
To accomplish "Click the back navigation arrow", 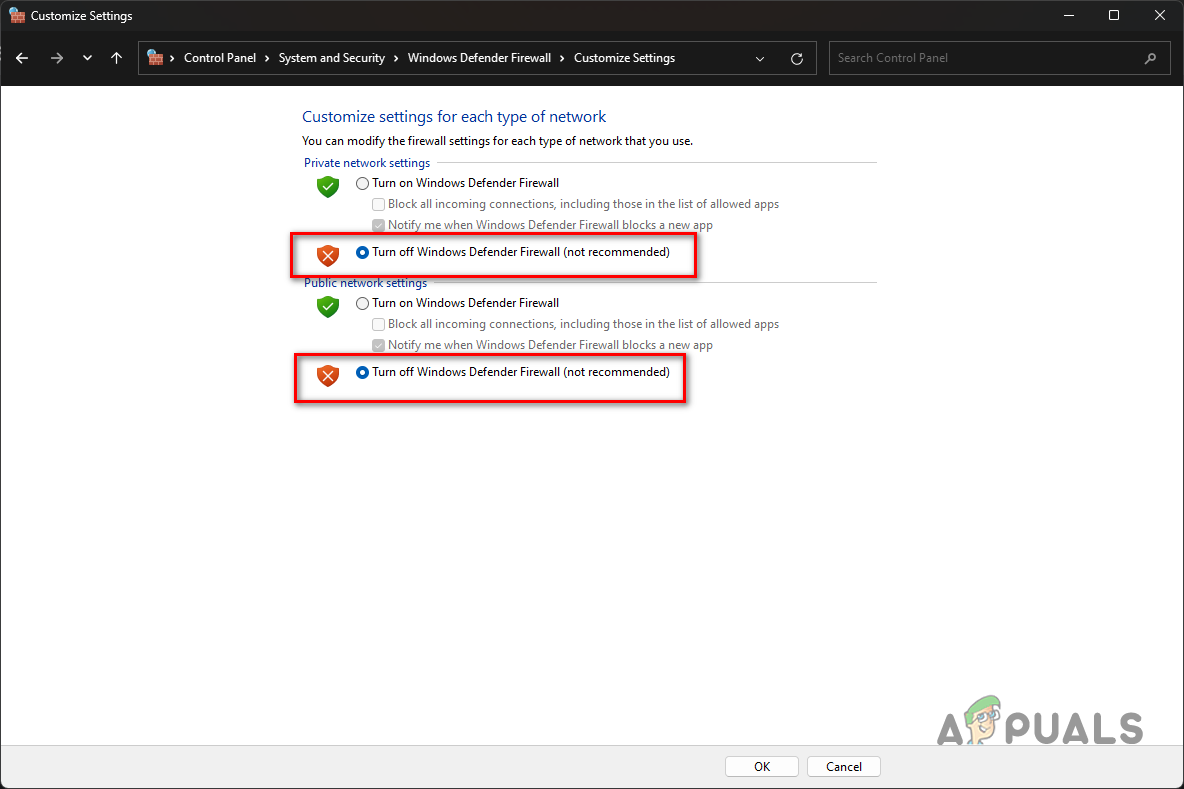I will pyautogui.click(x=22, y=58).
